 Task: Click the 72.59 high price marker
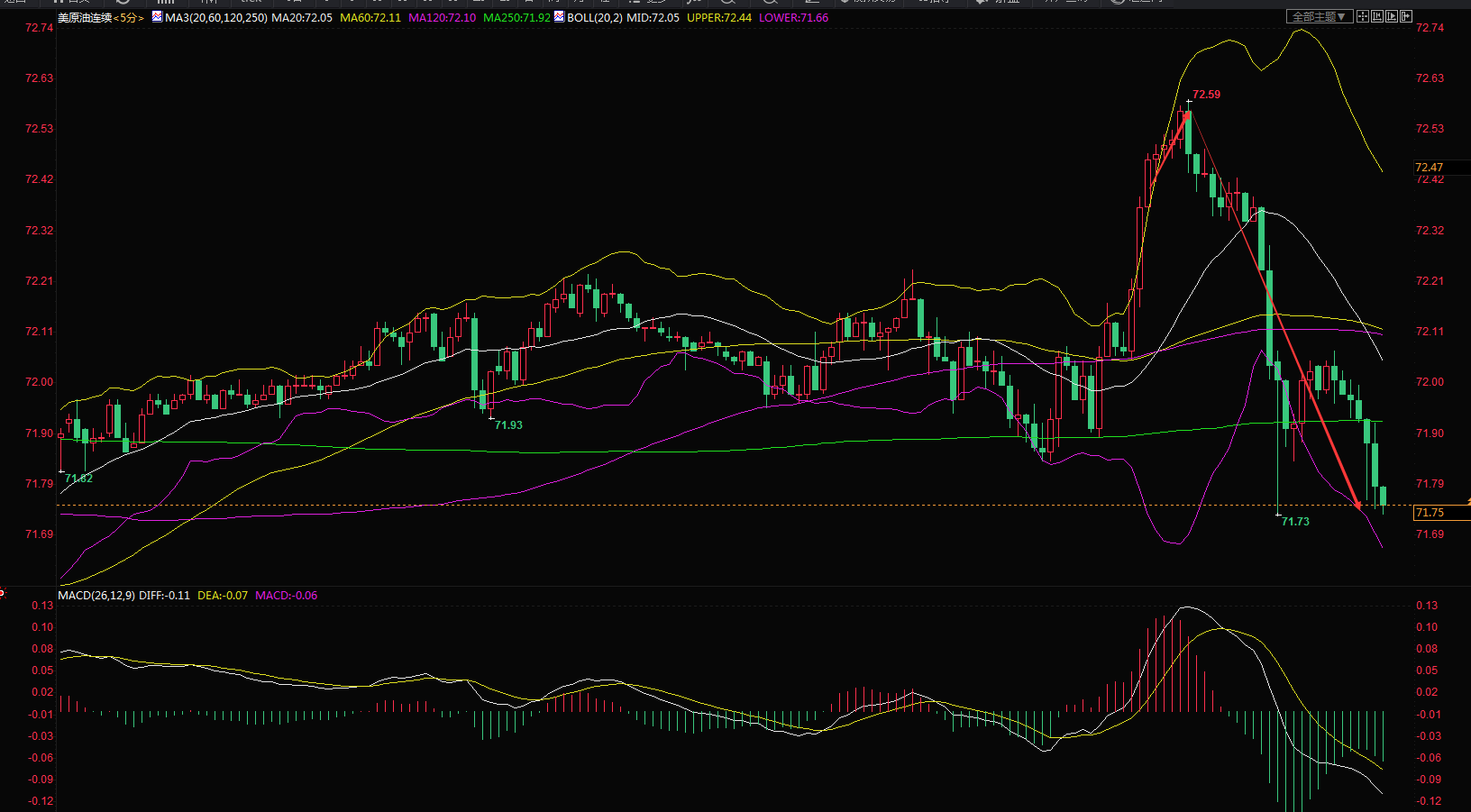(1206, 95)
